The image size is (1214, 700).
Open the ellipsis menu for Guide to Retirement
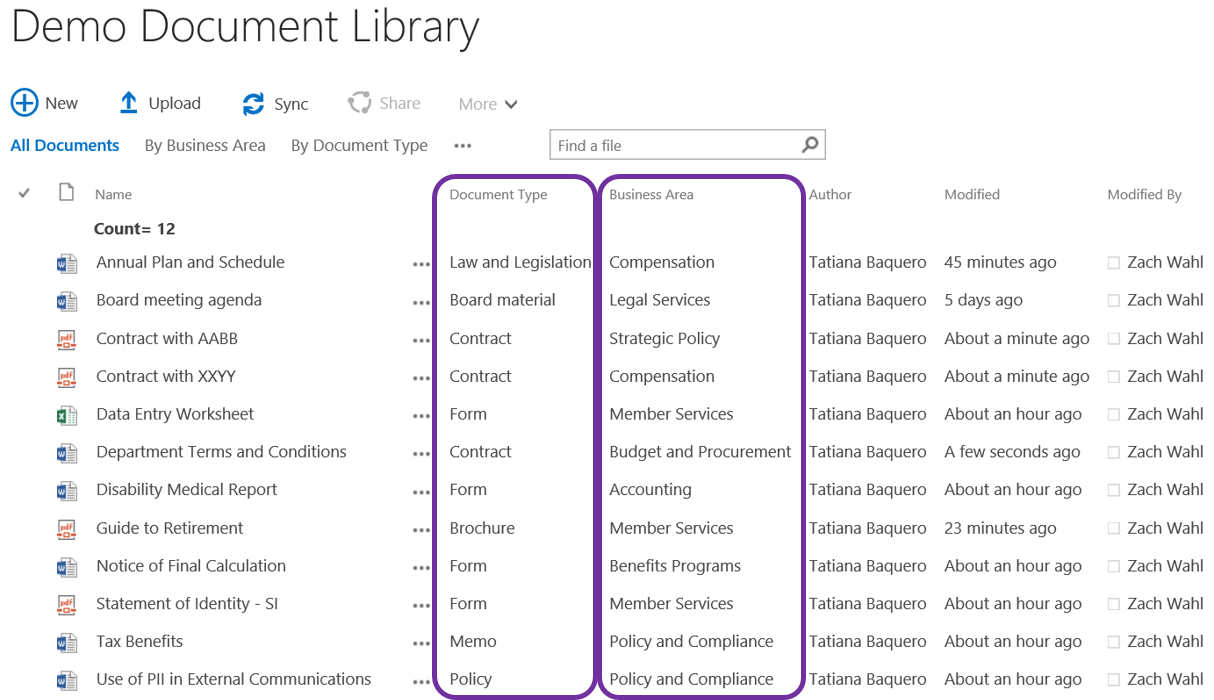click(421, 528)
